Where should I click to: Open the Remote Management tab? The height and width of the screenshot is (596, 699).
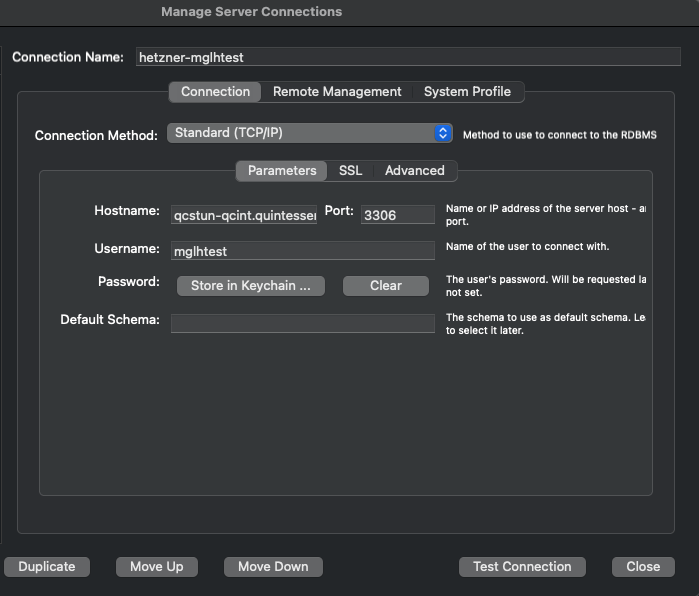coord(337,92)
